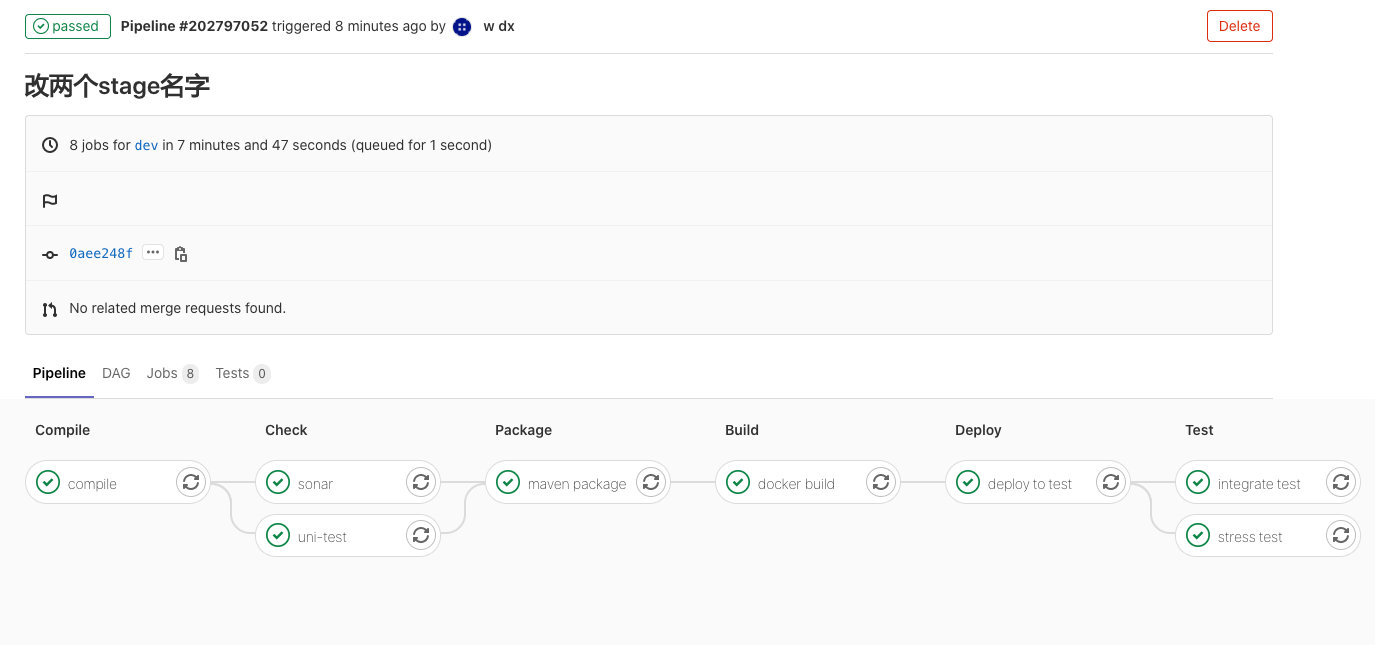1375x645 pixels.
Task: Copy the commit SHA with the clipboard icon
Action: click(181, 254)
